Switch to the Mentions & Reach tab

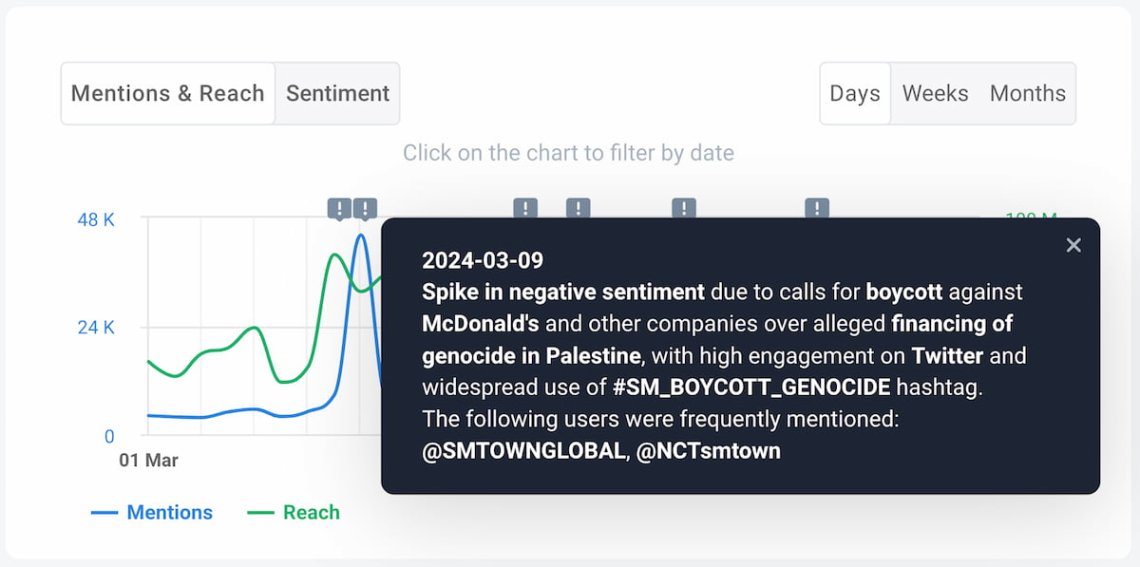[168, 94]
